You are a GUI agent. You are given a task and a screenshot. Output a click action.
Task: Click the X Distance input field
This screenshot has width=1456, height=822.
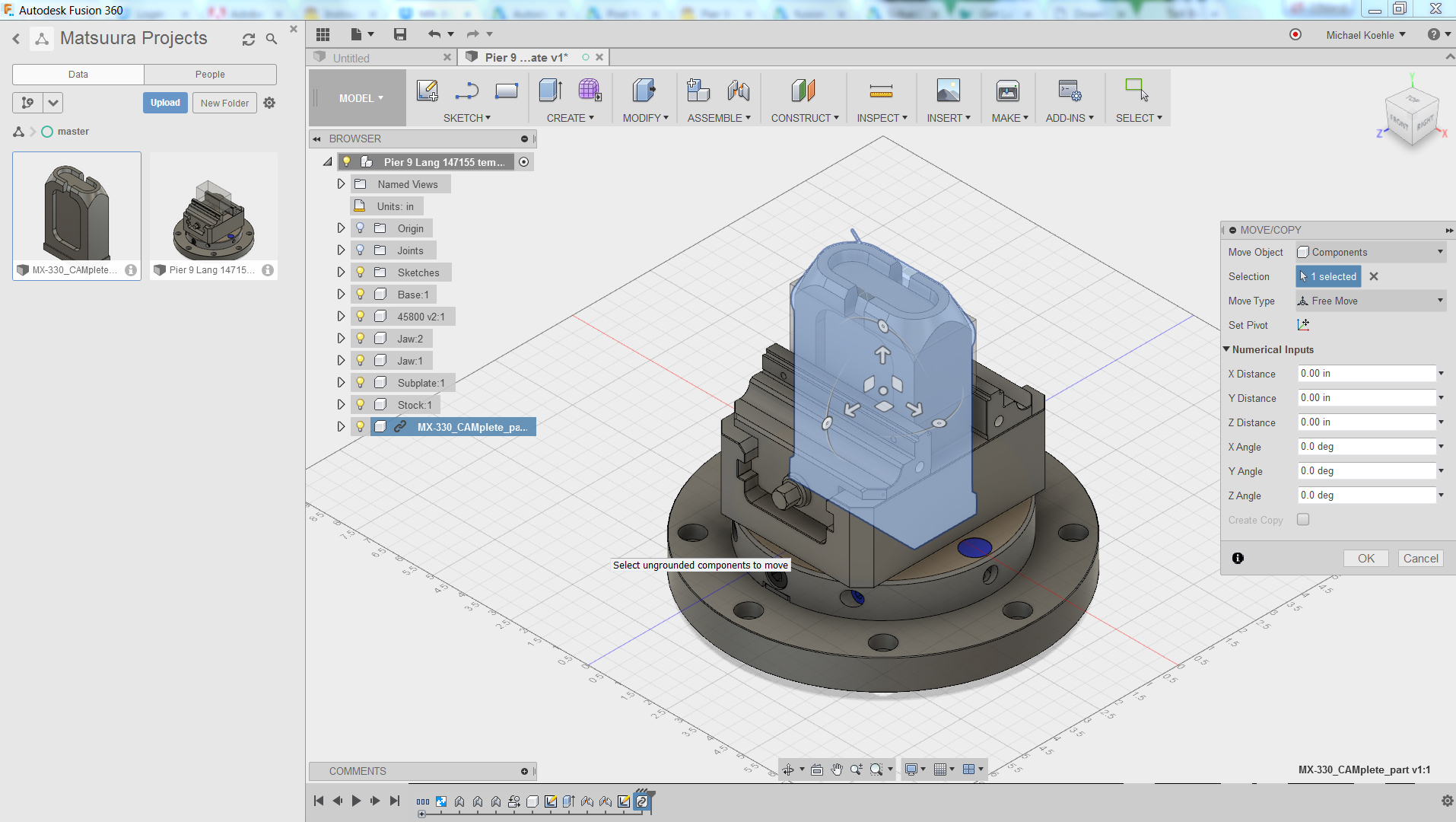pos(1365,374)
